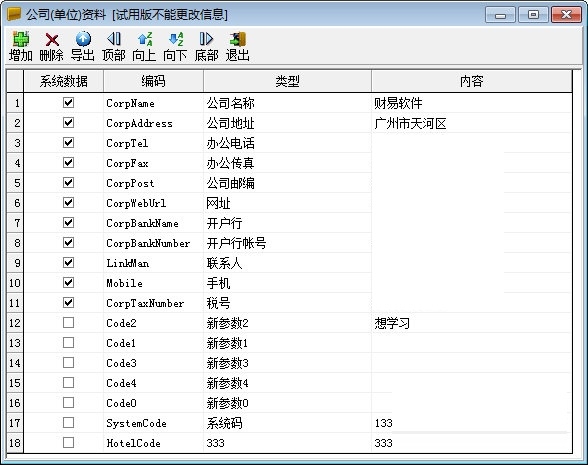Click the 导出 (Export) icon

[x=83, y=39]
